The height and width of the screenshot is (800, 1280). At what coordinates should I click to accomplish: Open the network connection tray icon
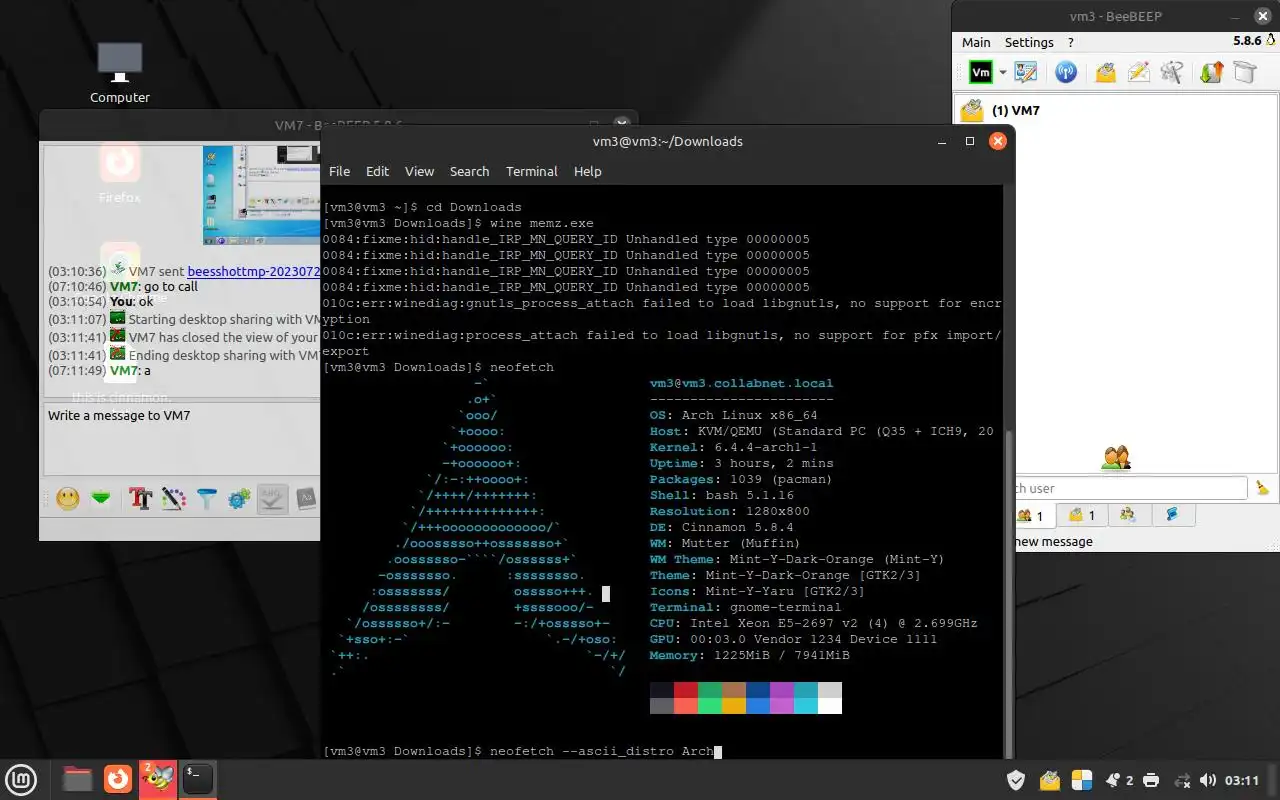[x=1181, y=780]
